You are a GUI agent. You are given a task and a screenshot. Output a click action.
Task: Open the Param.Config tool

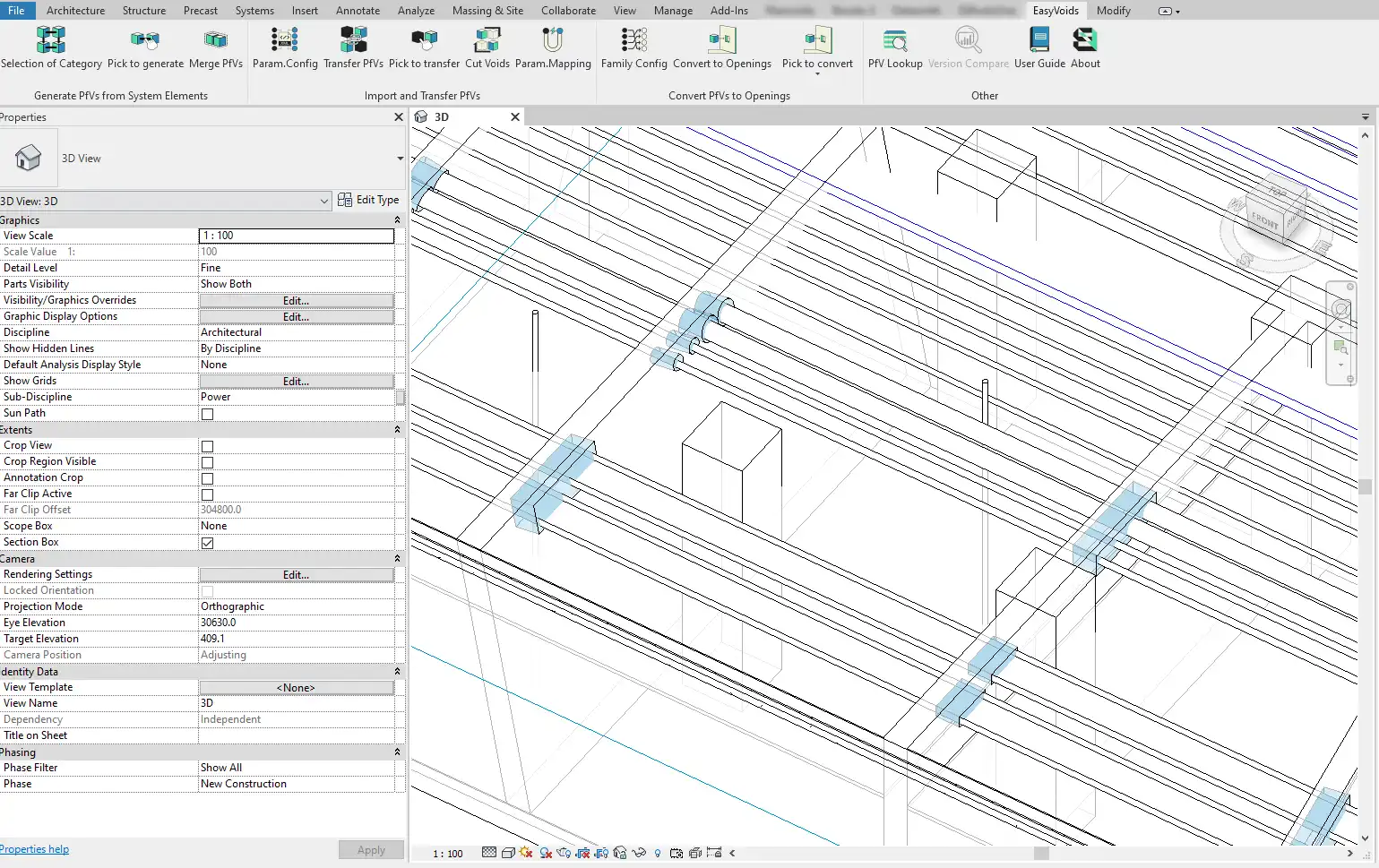tap(285, 40)
